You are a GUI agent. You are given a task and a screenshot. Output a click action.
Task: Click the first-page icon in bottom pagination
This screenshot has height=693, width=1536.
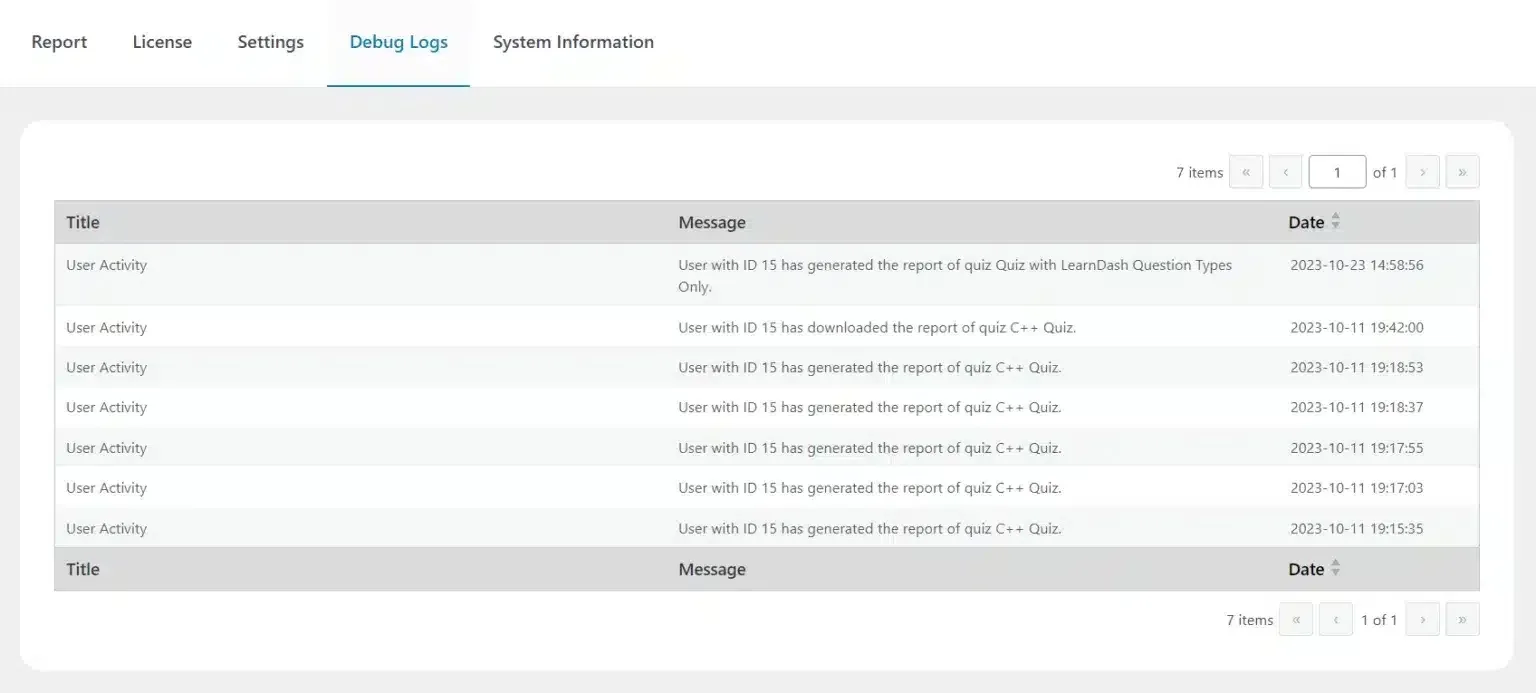pyautogui.click(x=1296, y=619)
